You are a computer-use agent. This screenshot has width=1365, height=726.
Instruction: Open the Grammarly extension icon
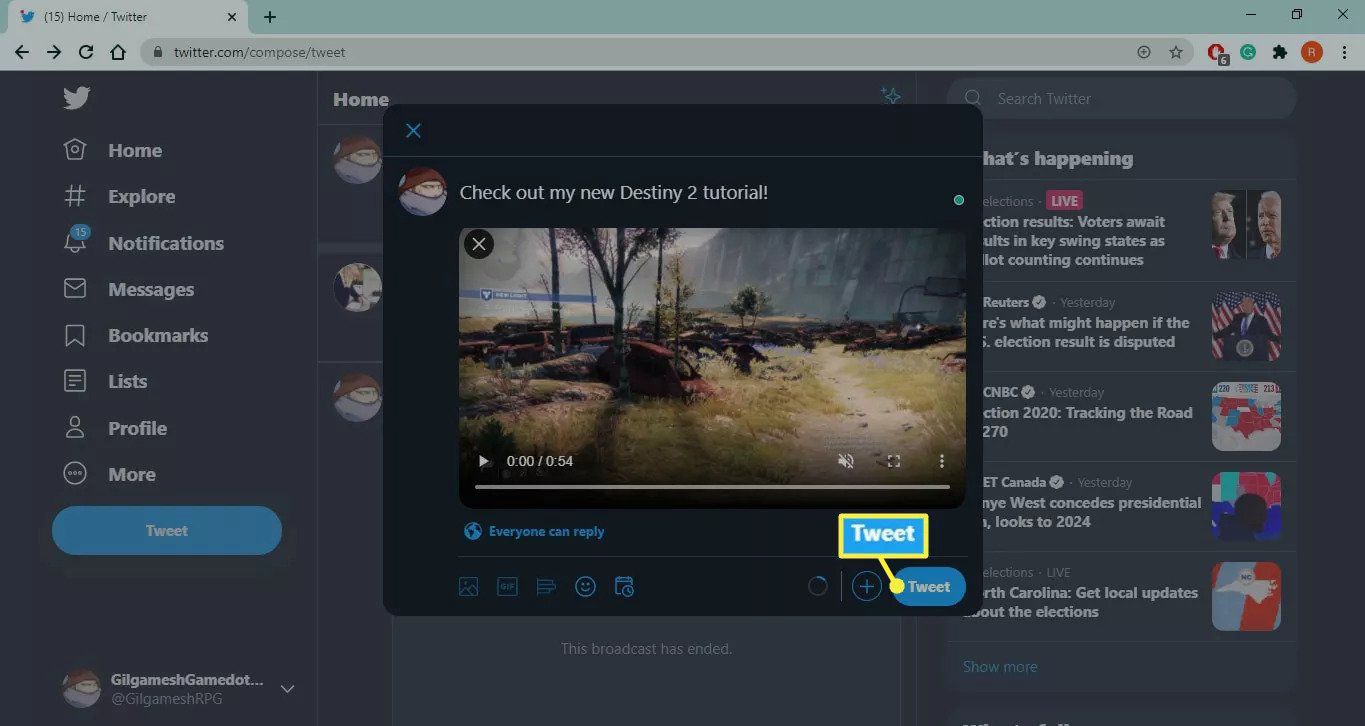(x=1248, y=52)
